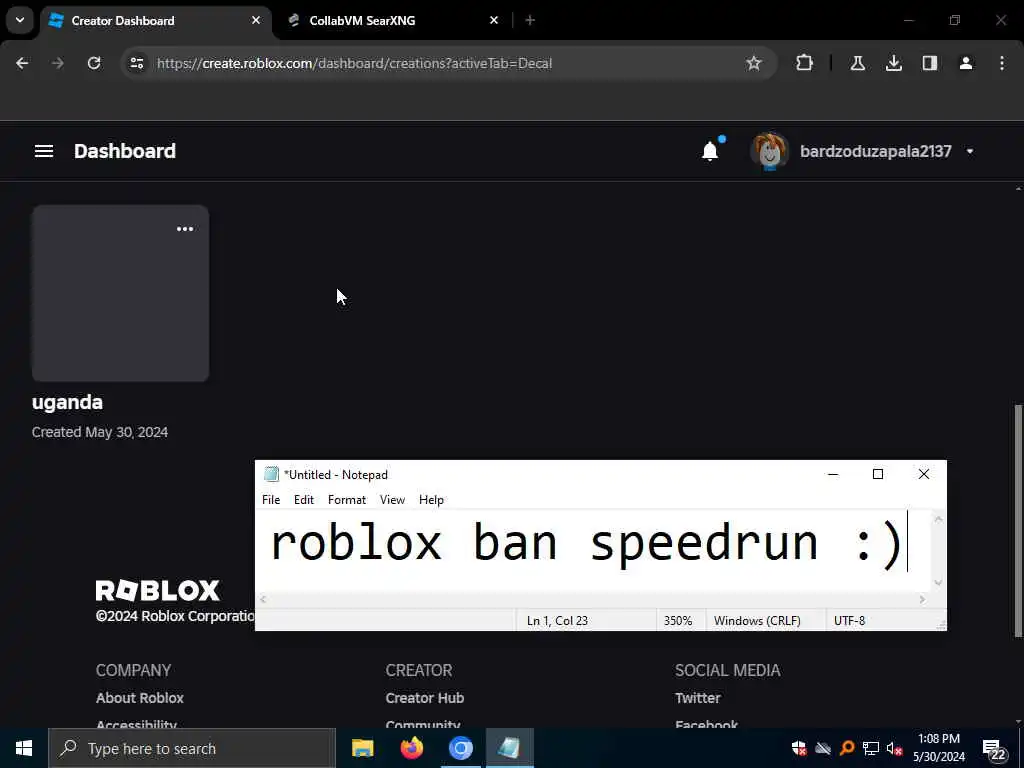Click the uganda decal title
This screenshot has width=1024, height=768.
point(67,402)
